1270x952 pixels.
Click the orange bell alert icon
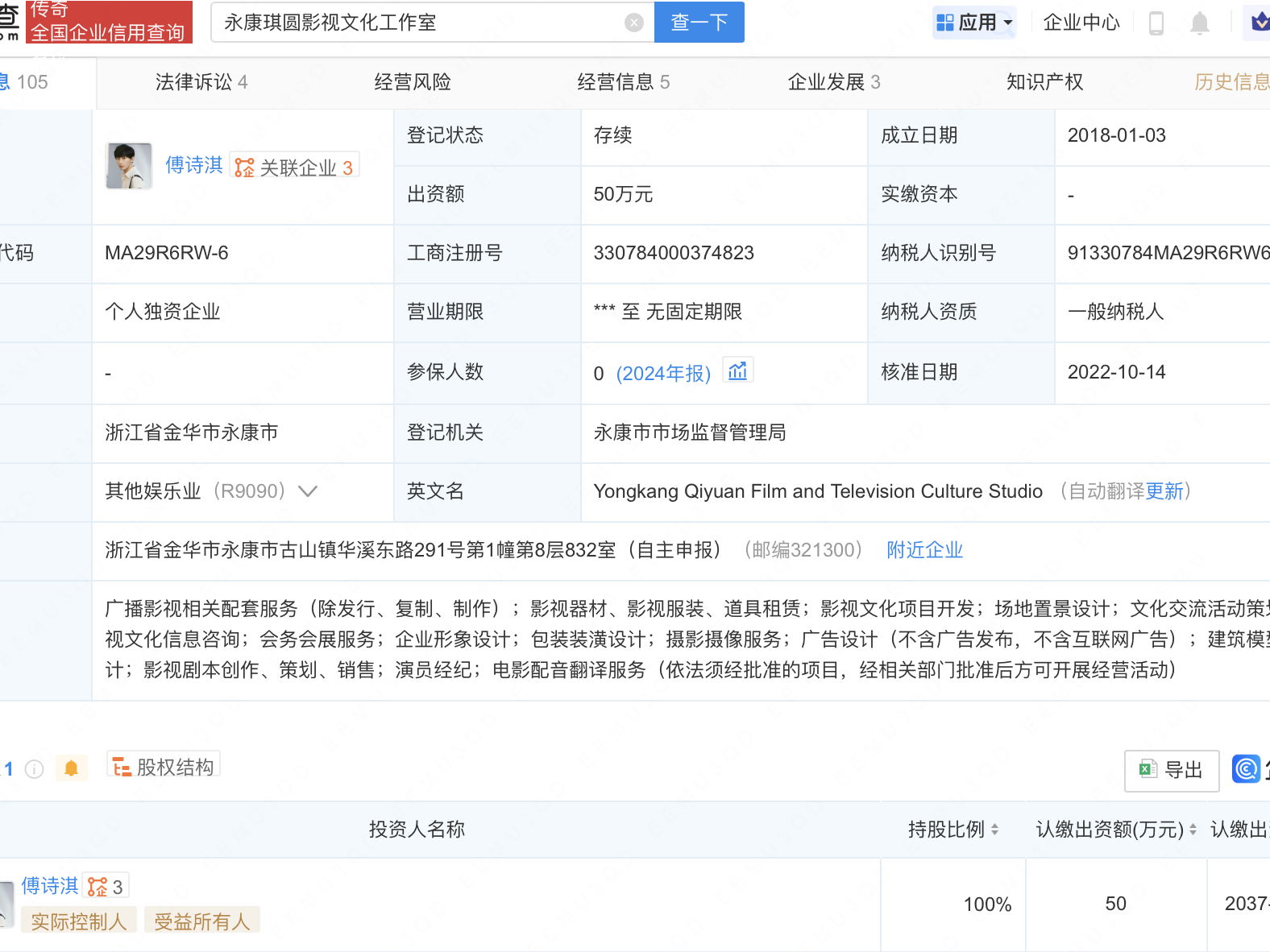(71, 768)
